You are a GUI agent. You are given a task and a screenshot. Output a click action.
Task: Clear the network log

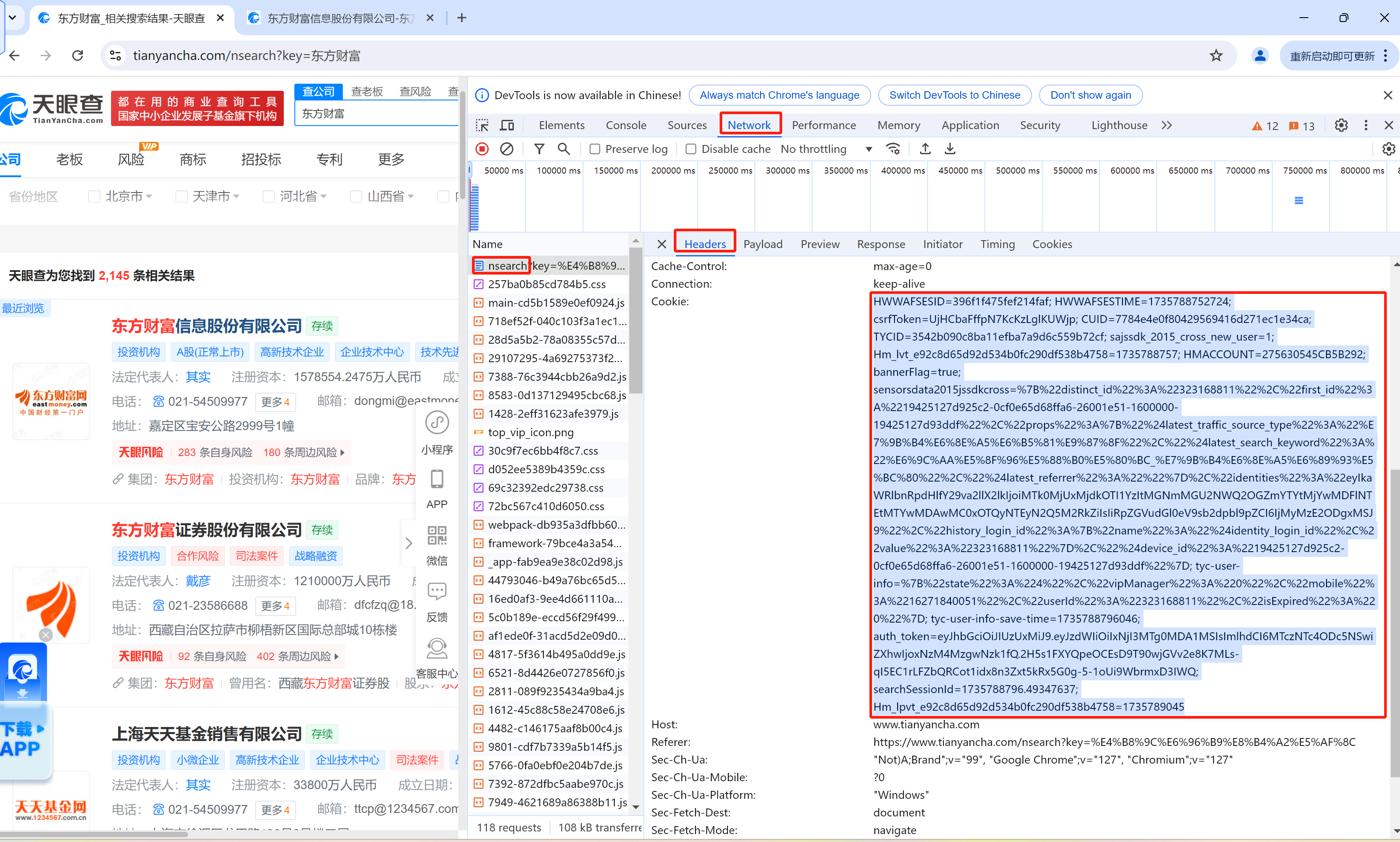coord(506,149)
